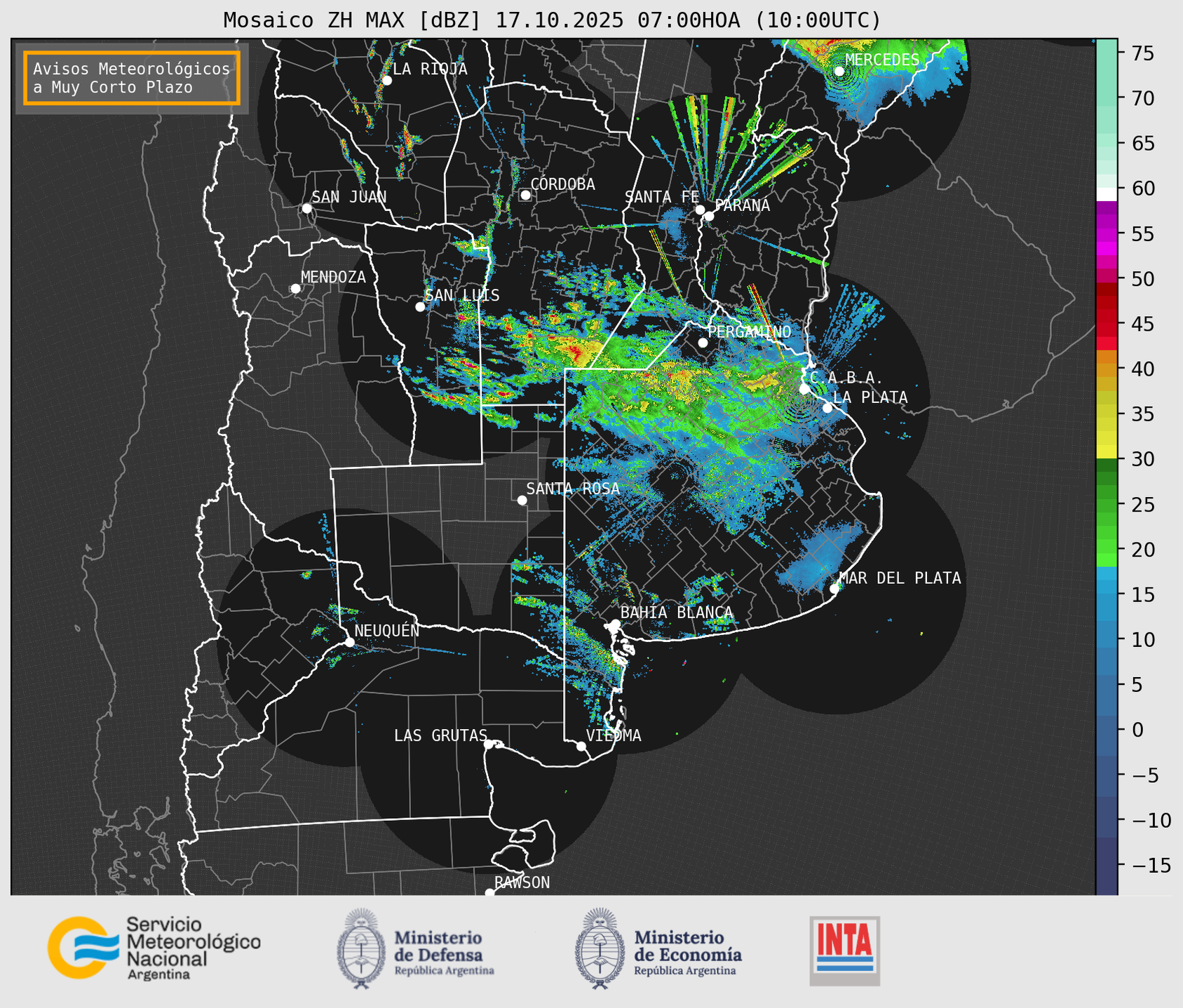
Task: Click the LAS GRUTAS city marker dot
Action: pos(489,744)
